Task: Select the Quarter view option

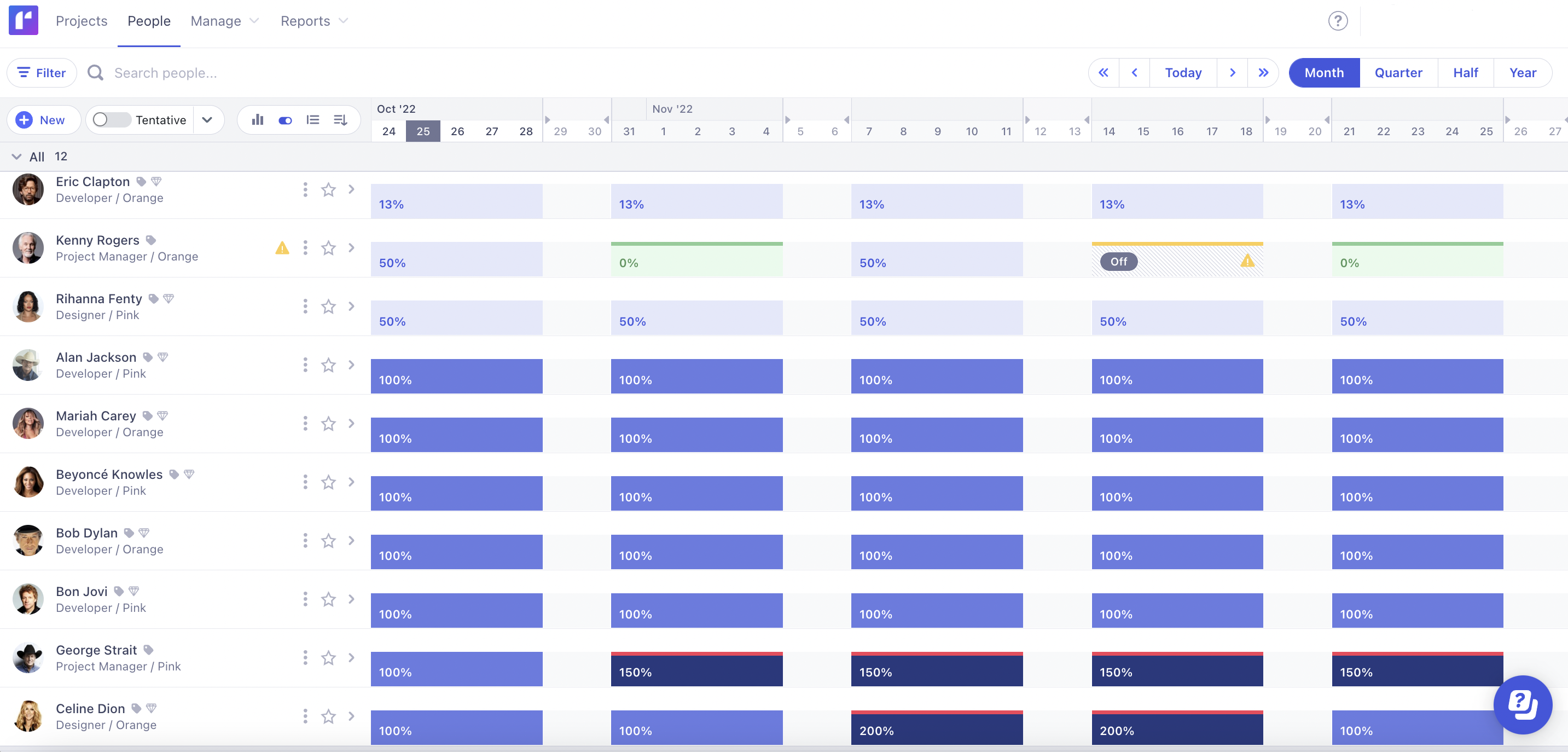Action: [1398, 72]
